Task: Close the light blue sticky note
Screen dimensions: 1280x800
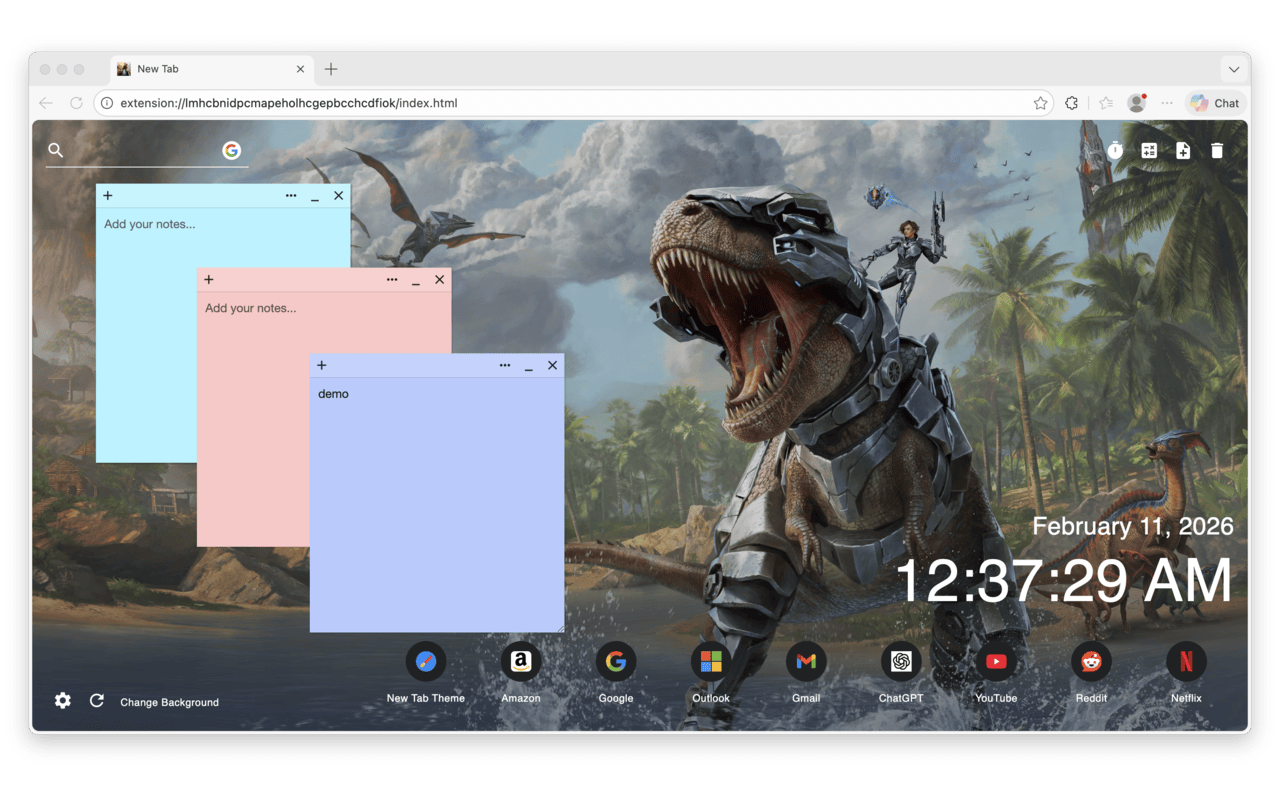Action: pos(339,196)
